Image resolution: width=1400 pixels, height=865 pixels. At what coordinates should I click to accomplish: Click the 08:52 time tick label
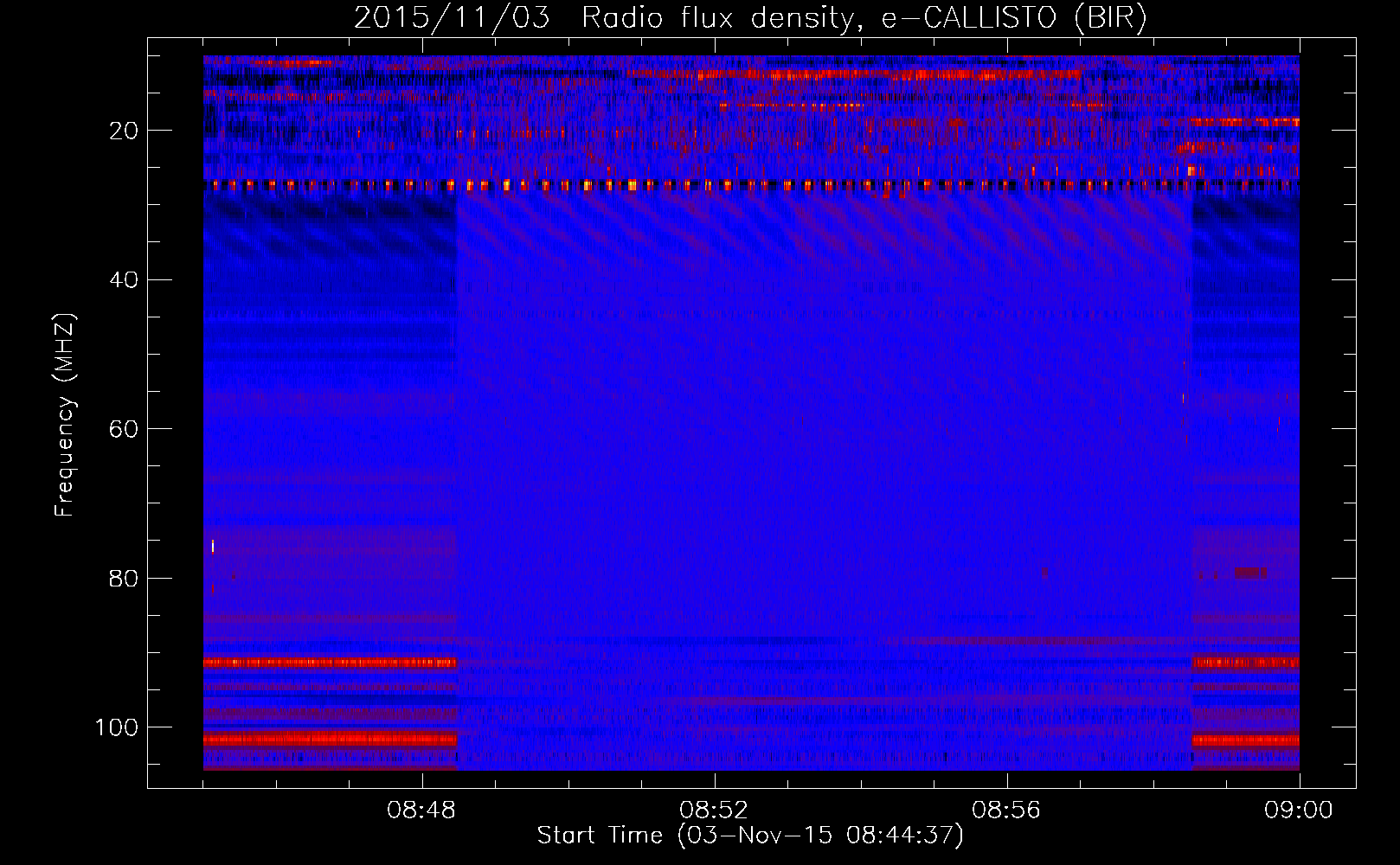click(715, 811)
